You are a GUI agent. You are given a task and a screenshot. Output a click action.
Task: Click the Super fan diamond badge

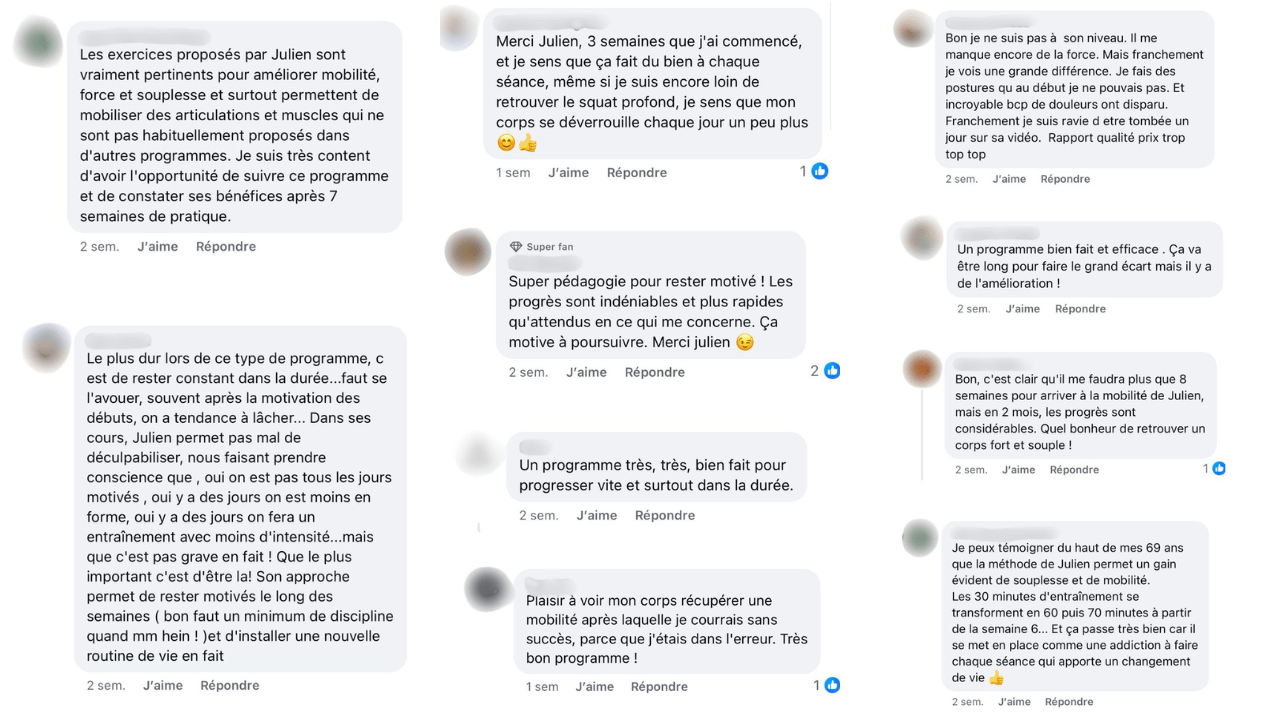(516, 247)
